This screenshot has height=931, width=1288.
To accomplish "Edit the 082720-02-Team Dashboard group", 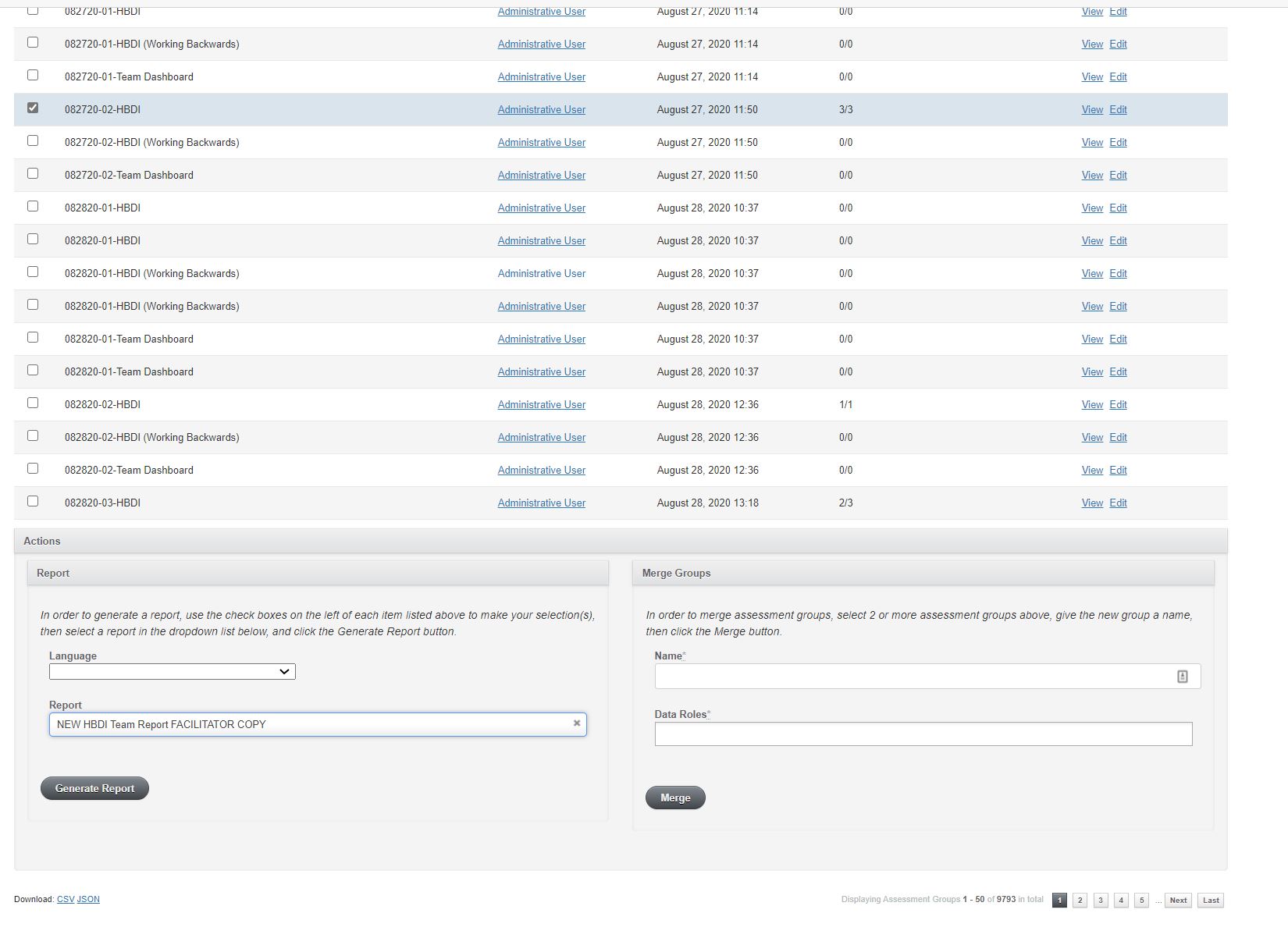I will (x=1117, y=175).
